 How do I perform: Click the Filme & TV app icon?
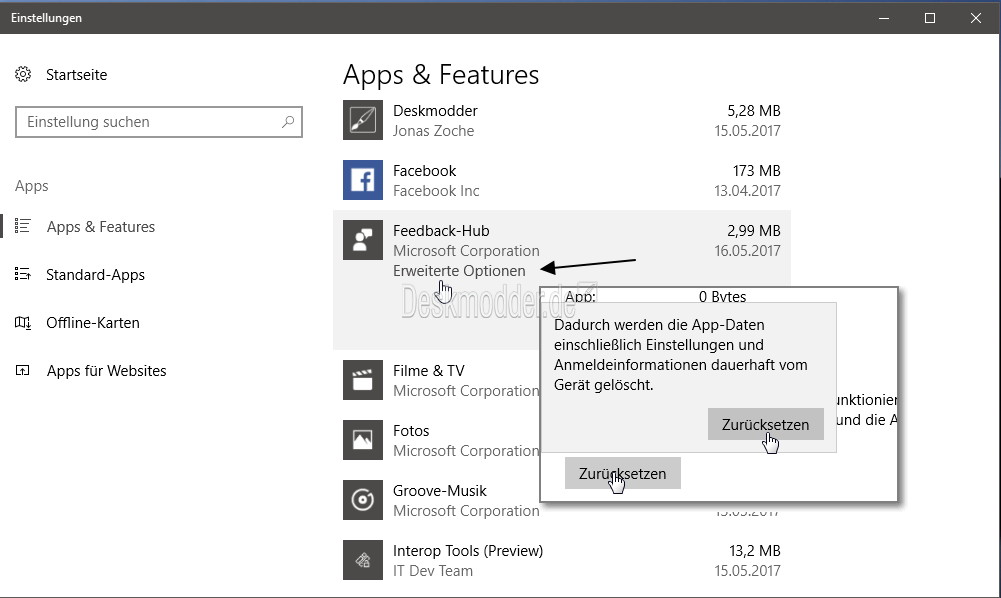click(x=363, y=380)
